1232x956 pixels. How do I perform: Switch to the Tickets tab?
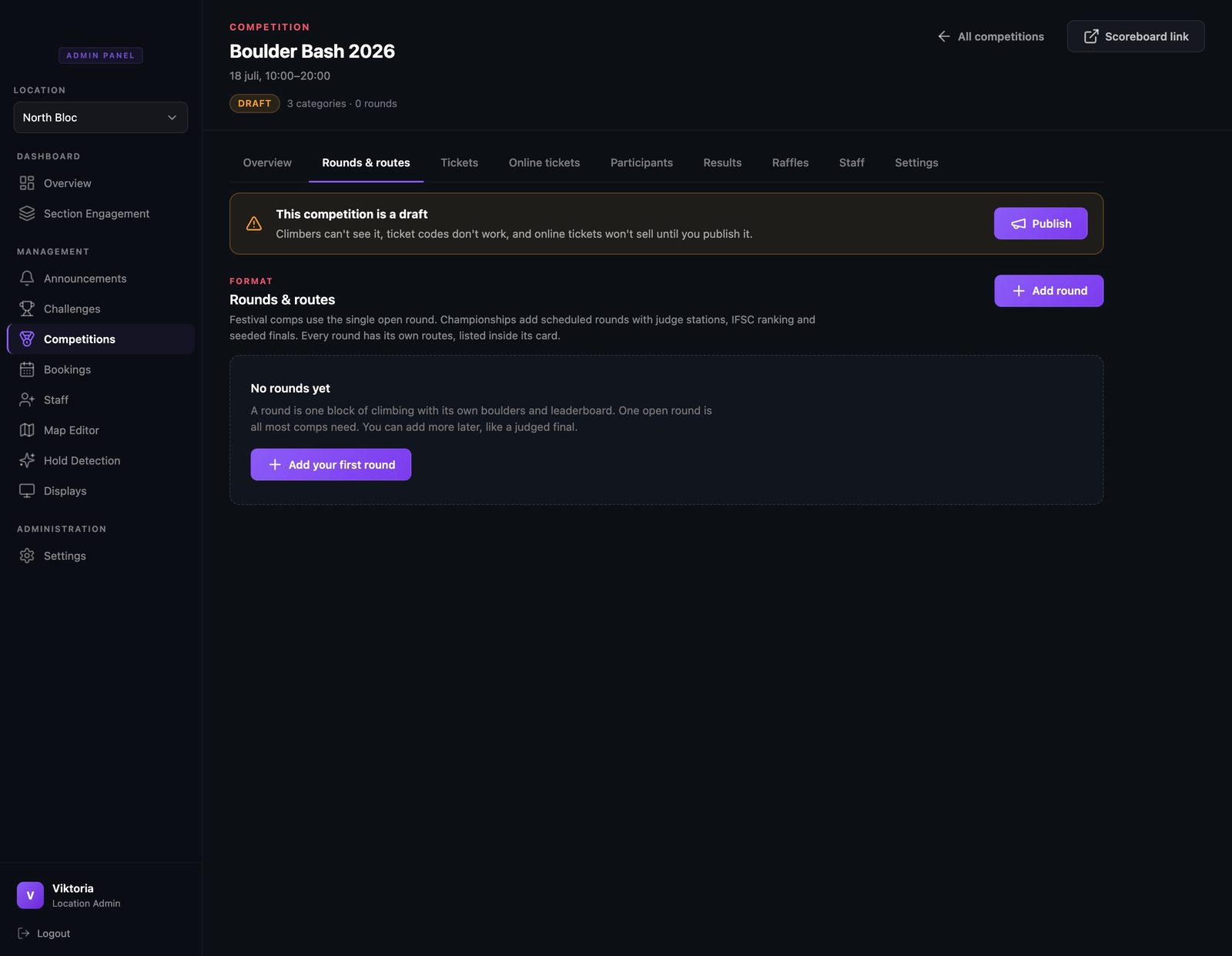[x=459, y=162]
